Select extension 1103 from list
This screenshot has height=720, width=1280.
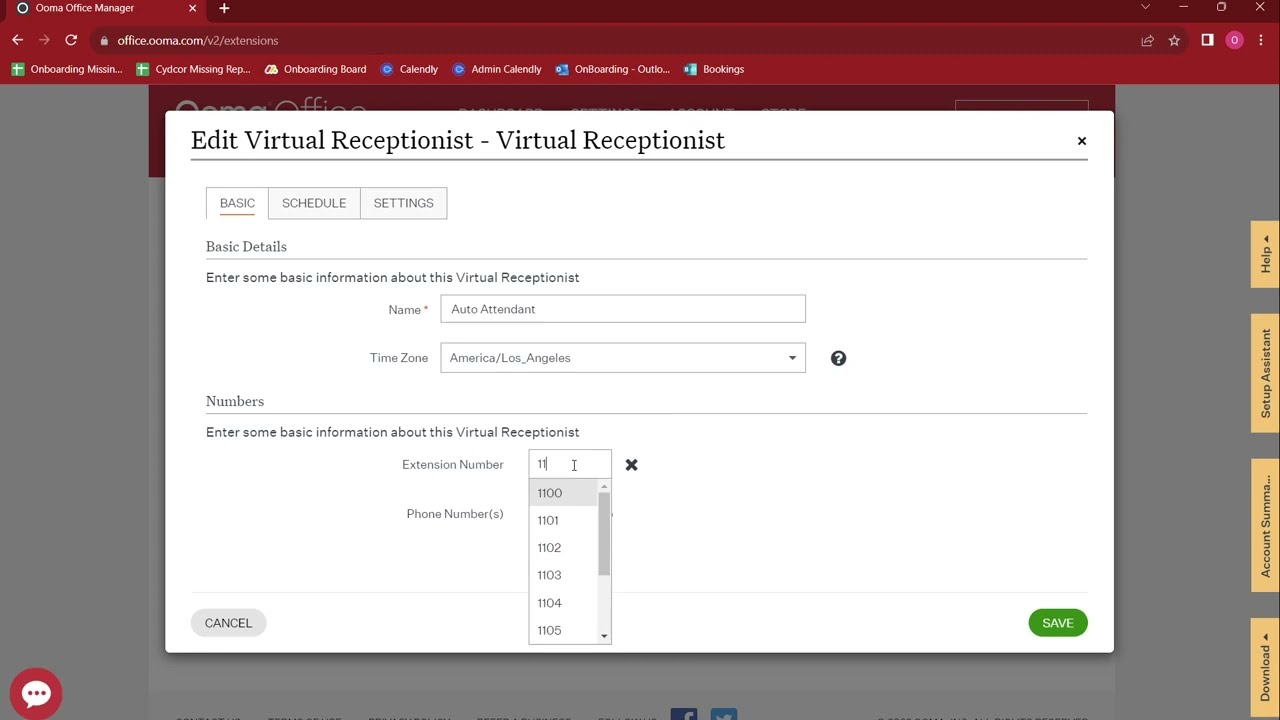click(x=564, y=575)
